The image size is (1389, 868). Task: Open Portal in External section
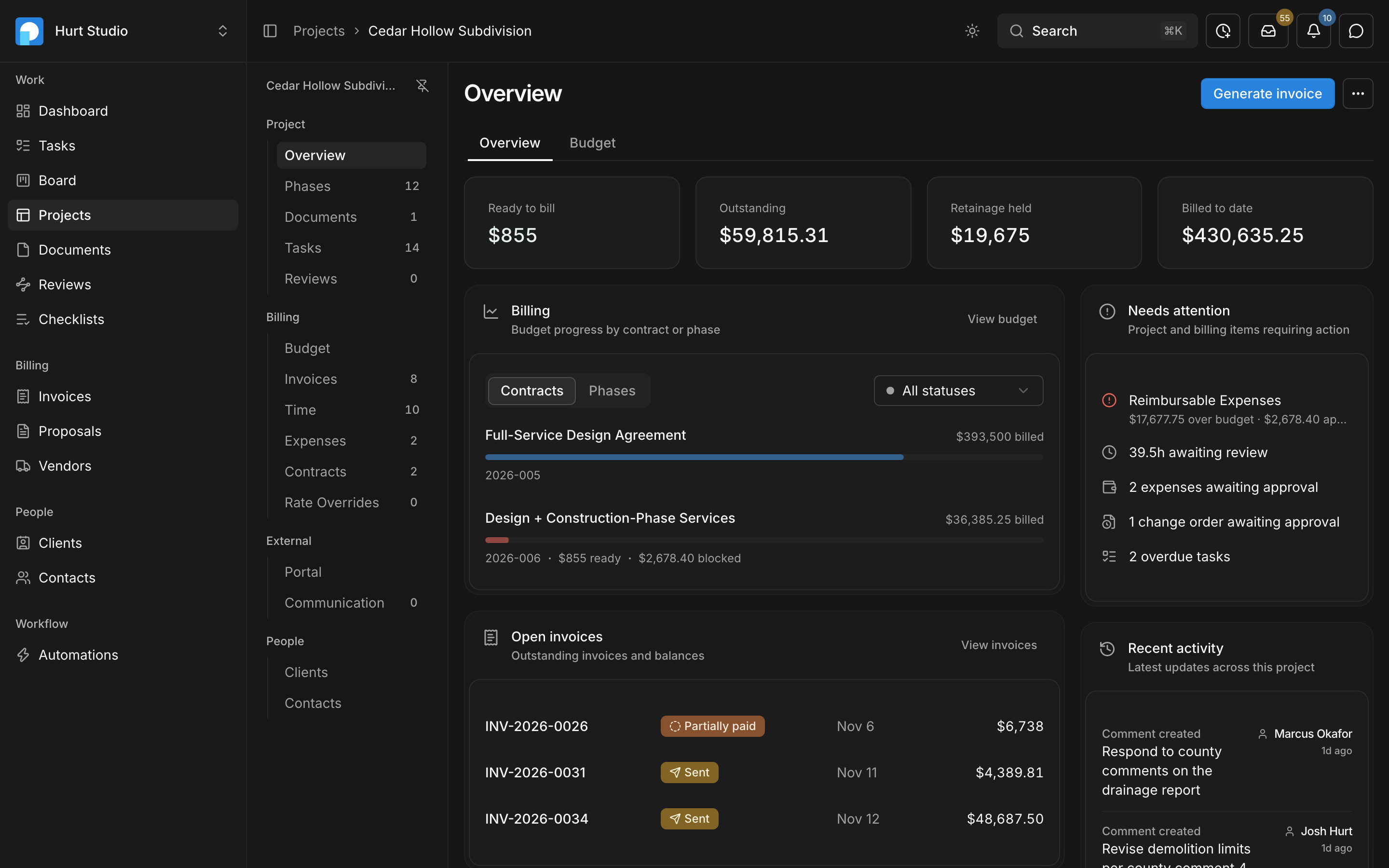pyautogui.click(x=351, y=572)
